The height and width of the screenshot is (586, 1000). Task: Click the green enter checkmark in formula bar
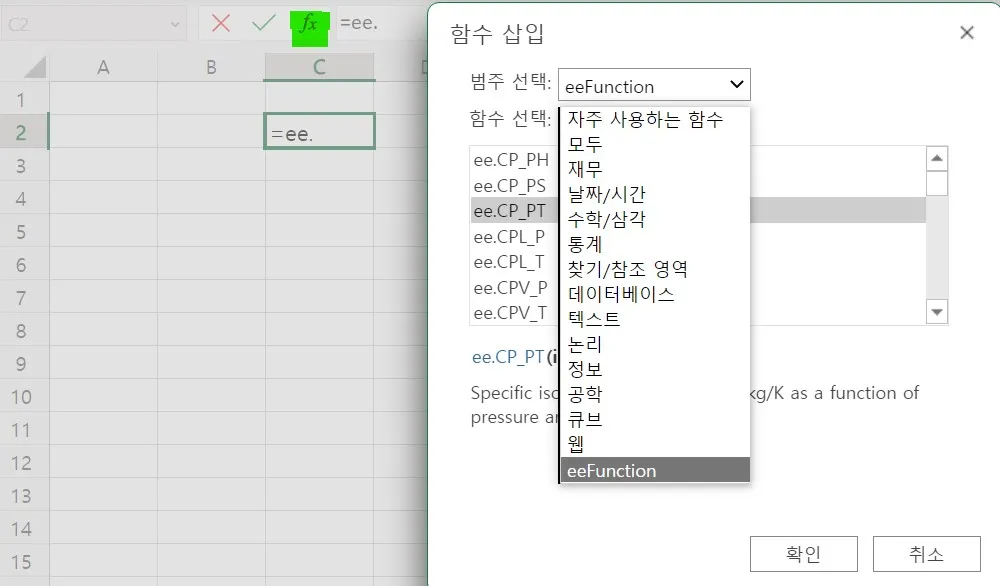point(264,23)
